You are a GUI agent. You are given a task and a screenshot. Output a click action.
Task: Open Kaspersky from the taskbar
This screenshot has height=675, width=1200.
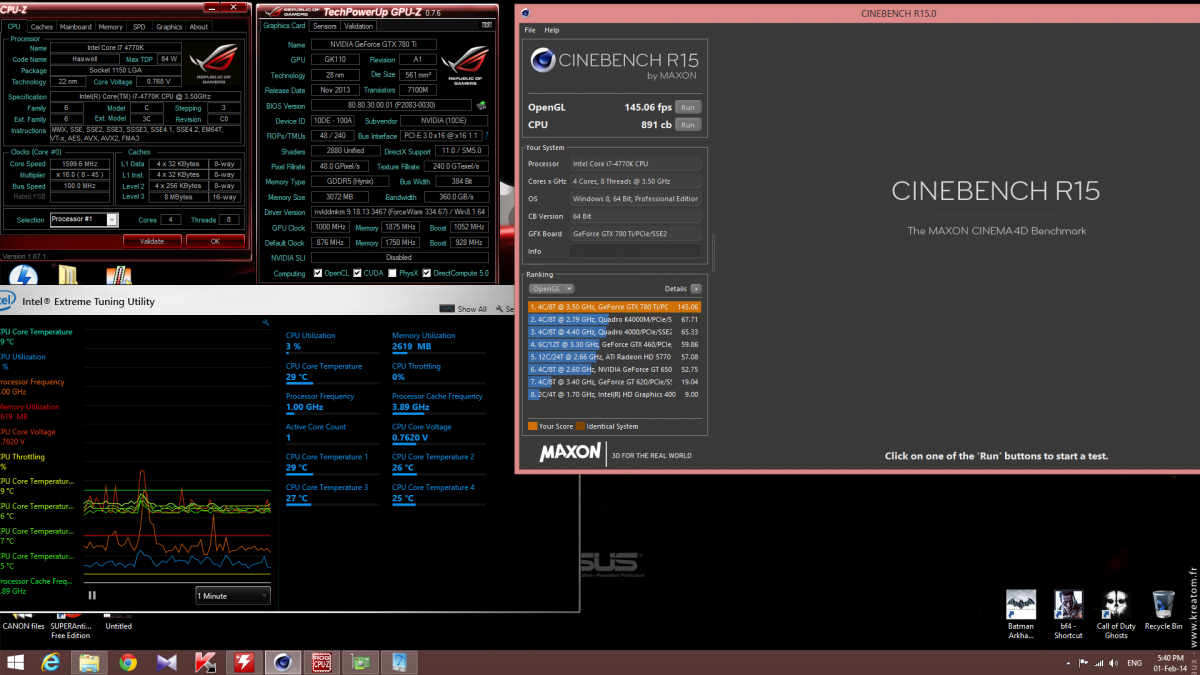coord(206,661)
